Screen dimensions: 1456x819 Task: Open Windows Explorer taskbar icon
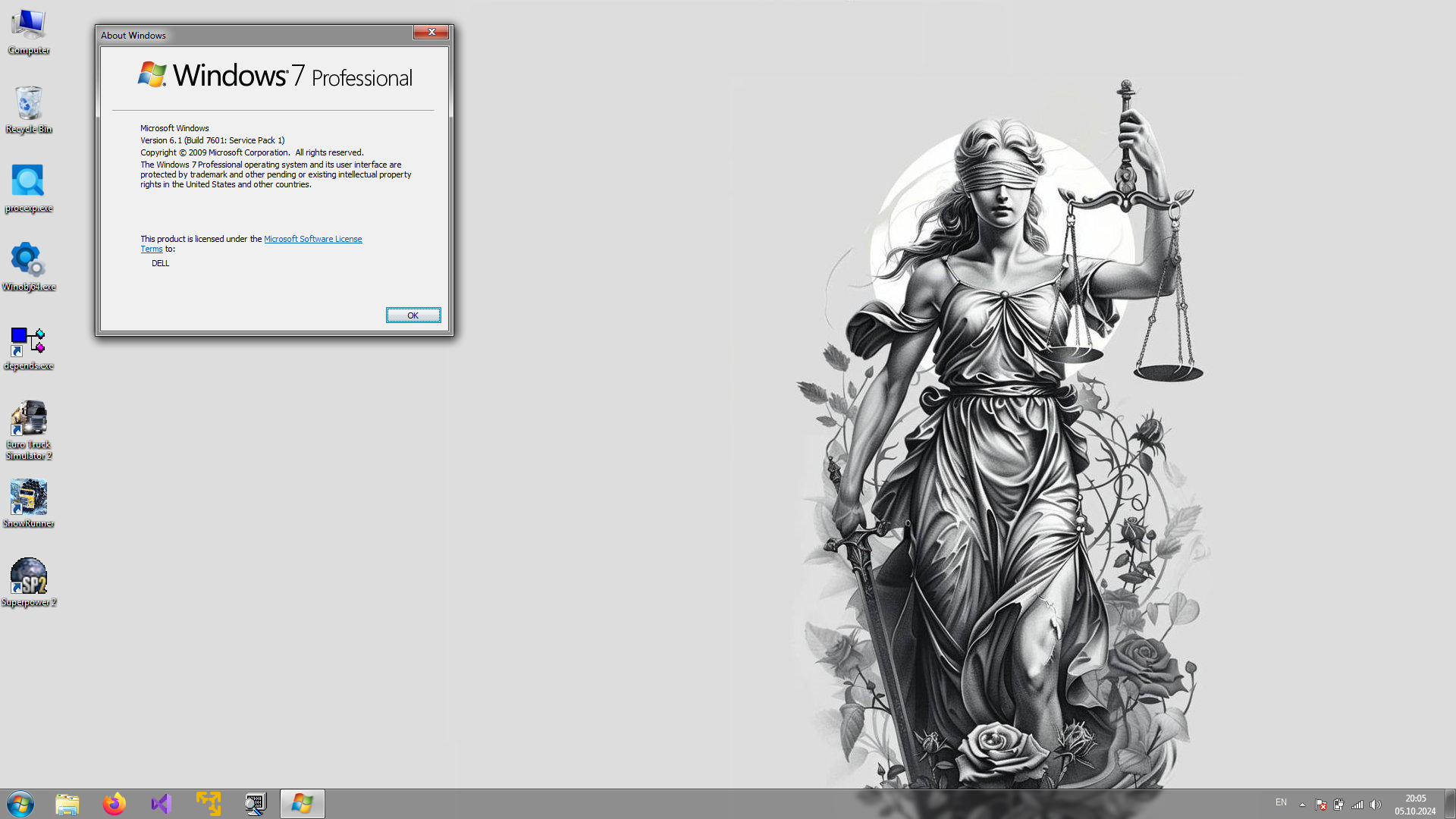[x=67, y=804]
